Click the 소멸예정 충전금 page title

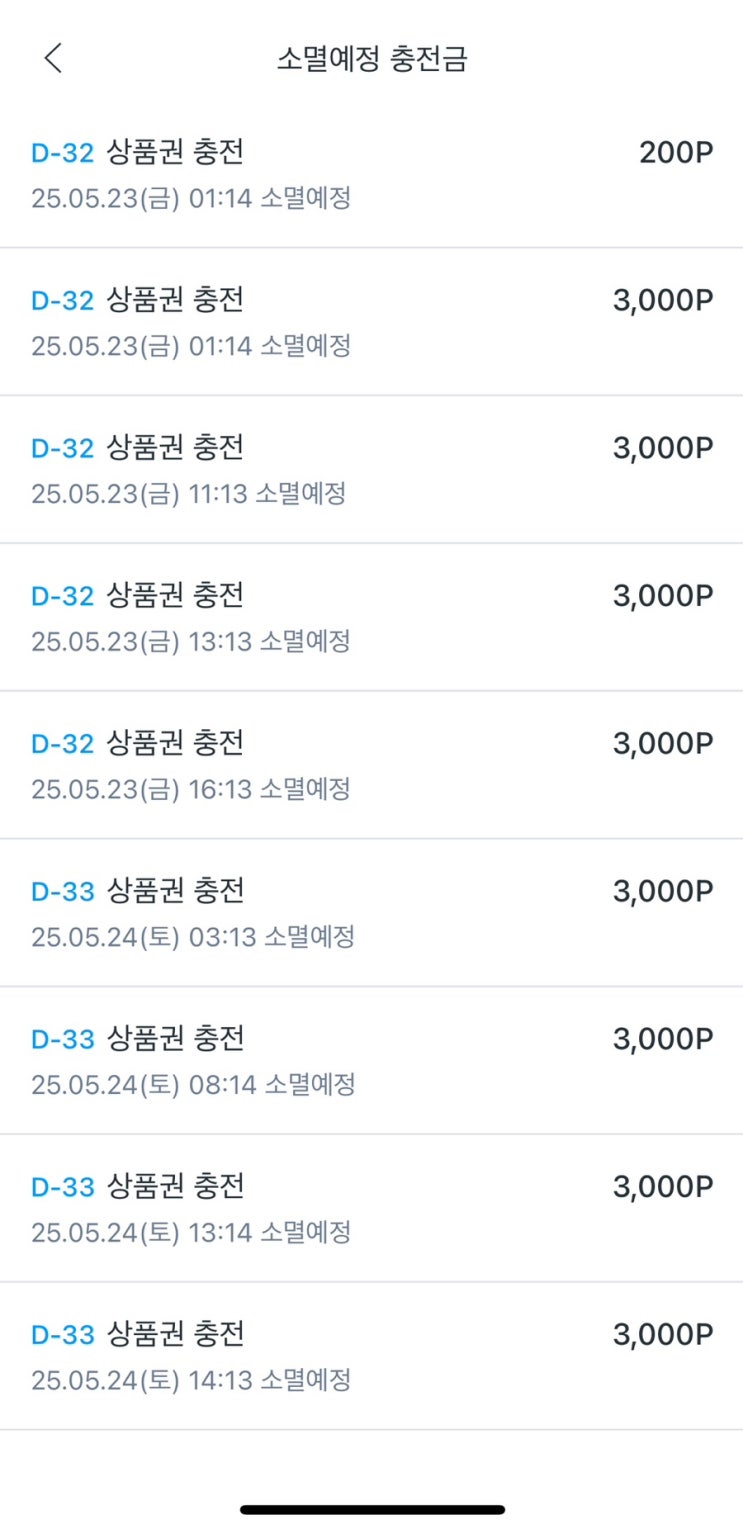(372, 60)
